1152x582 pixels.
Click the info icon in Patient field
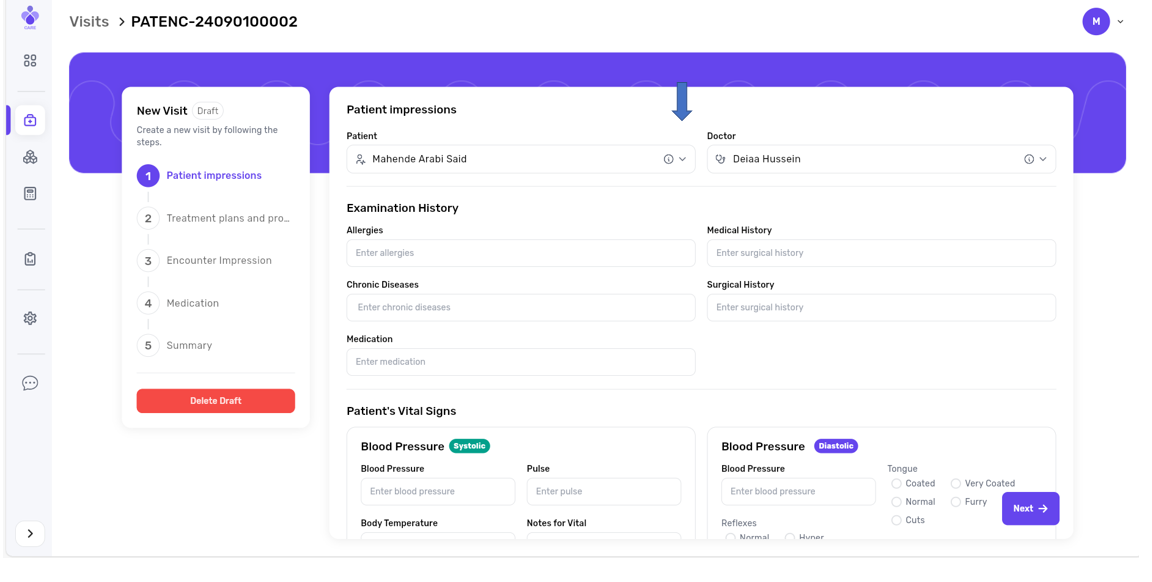point(668,159)
